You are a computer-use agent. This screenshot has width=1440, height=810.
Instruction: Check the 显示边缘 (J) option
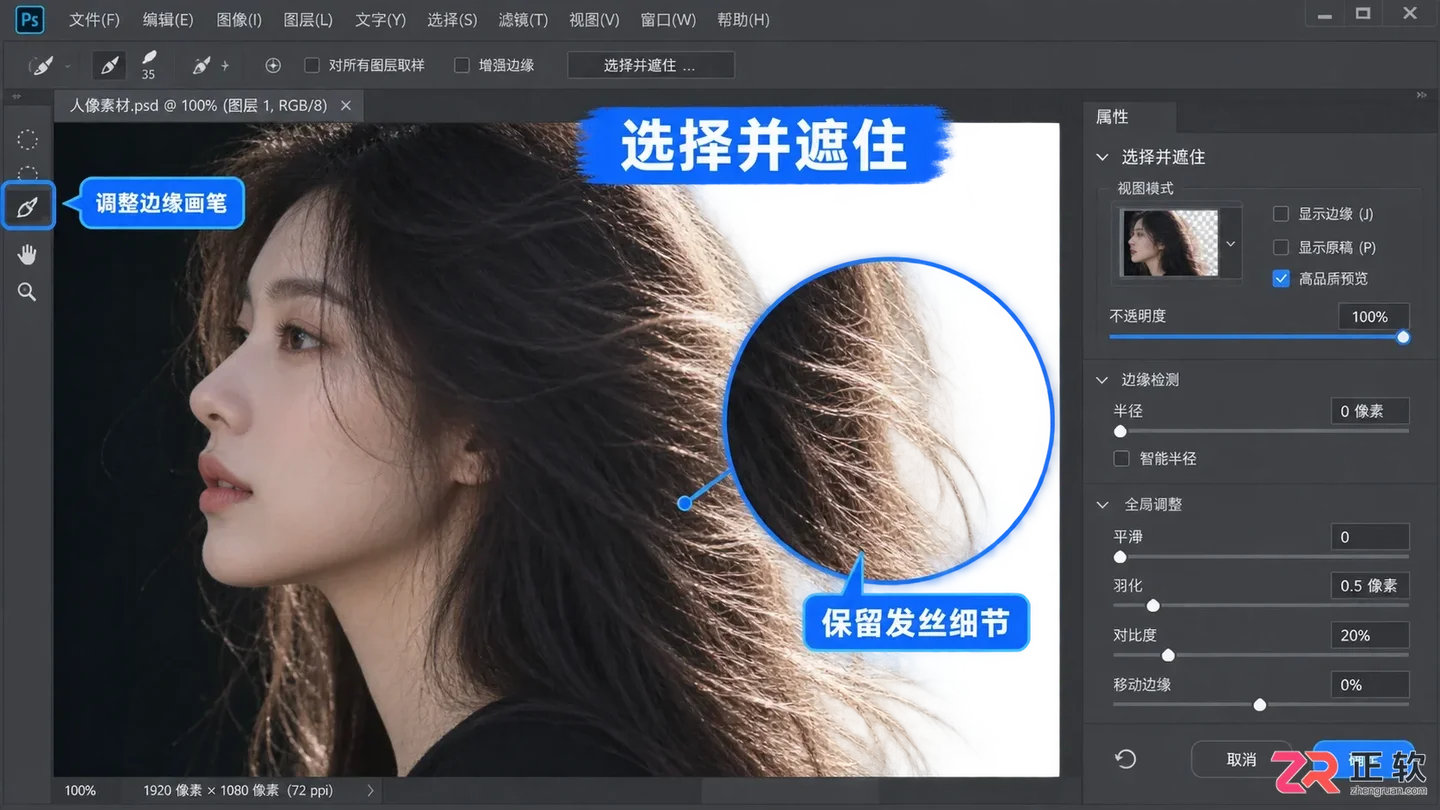(x=1281, y=214)
